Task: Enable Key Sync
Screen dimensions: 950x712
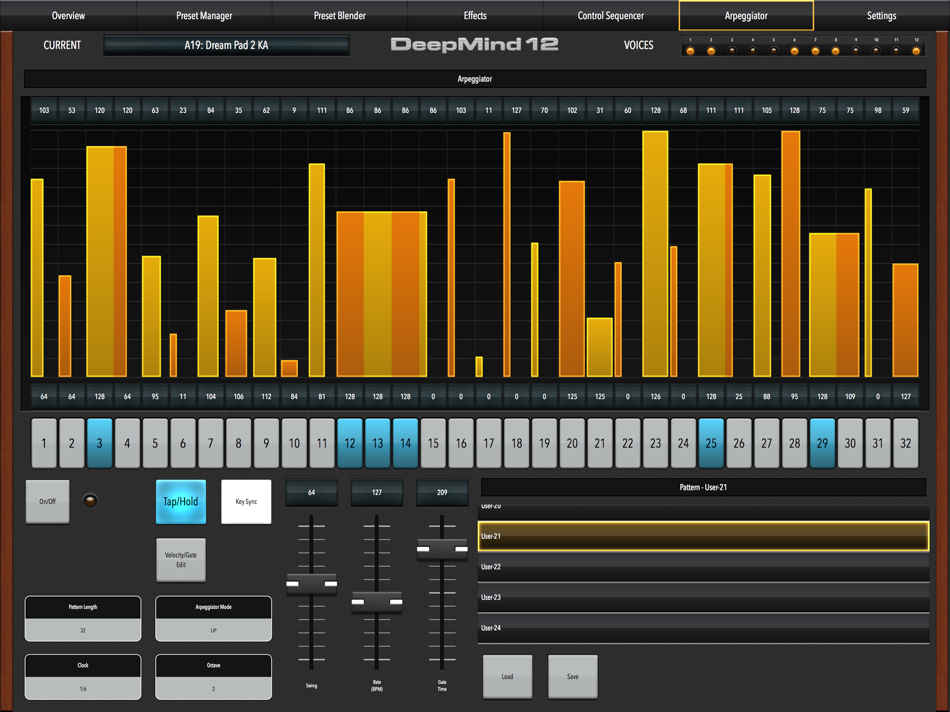Action: (246, 501)
